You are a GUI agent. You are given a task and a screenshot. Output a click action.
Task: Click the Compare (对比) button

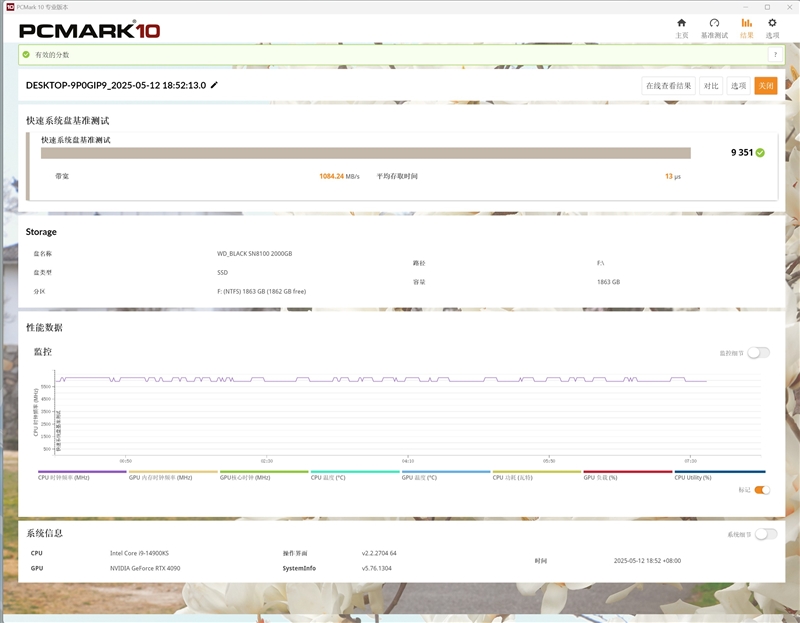[x=711, y=86]
